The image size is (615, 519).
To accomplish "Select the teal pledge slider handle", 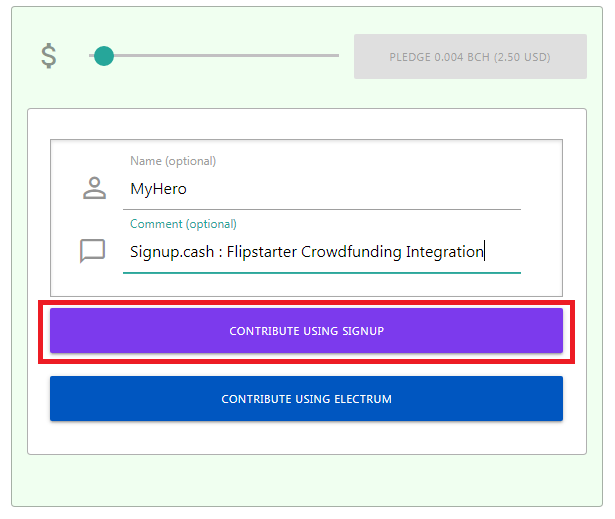I will tap(104, 56).
